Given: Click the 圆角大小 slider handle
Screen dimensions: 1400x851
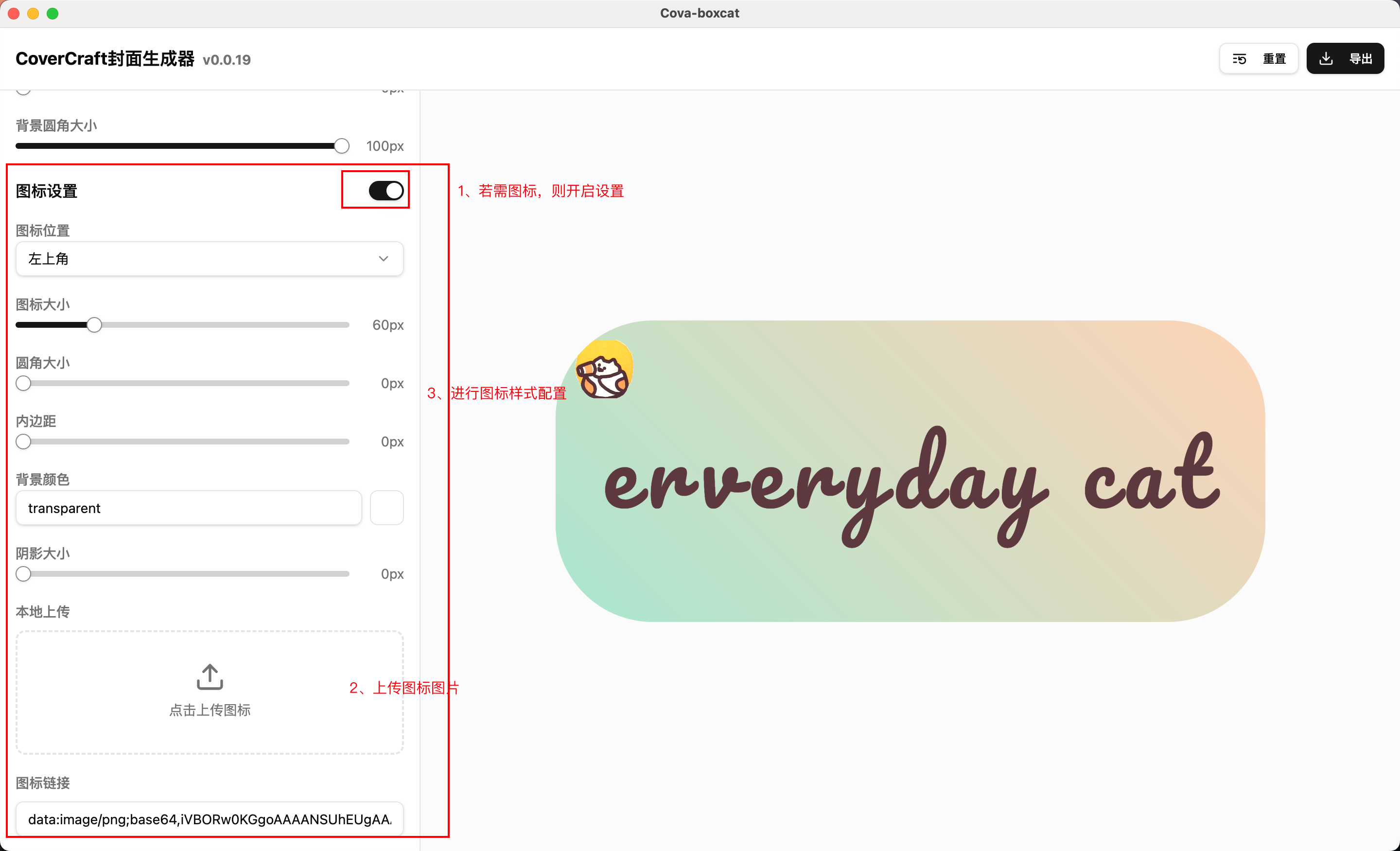Looking at the screenshot, I should (23, 384).
